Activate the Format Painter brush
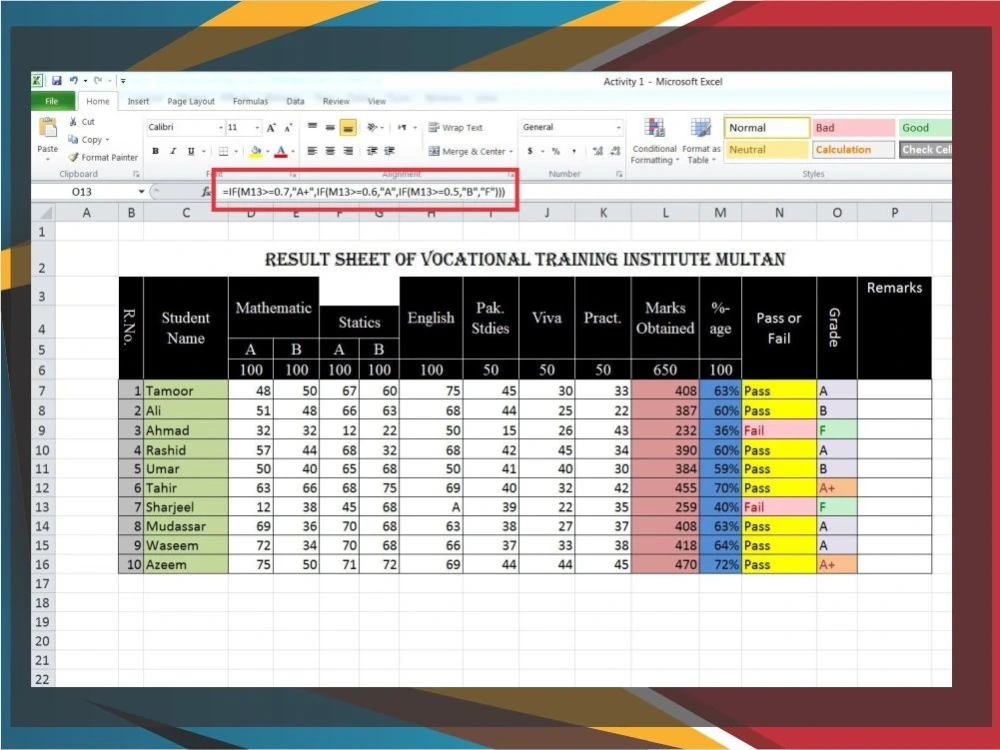The height and width of the screenshot is (750, 1000). click(73, 157)
